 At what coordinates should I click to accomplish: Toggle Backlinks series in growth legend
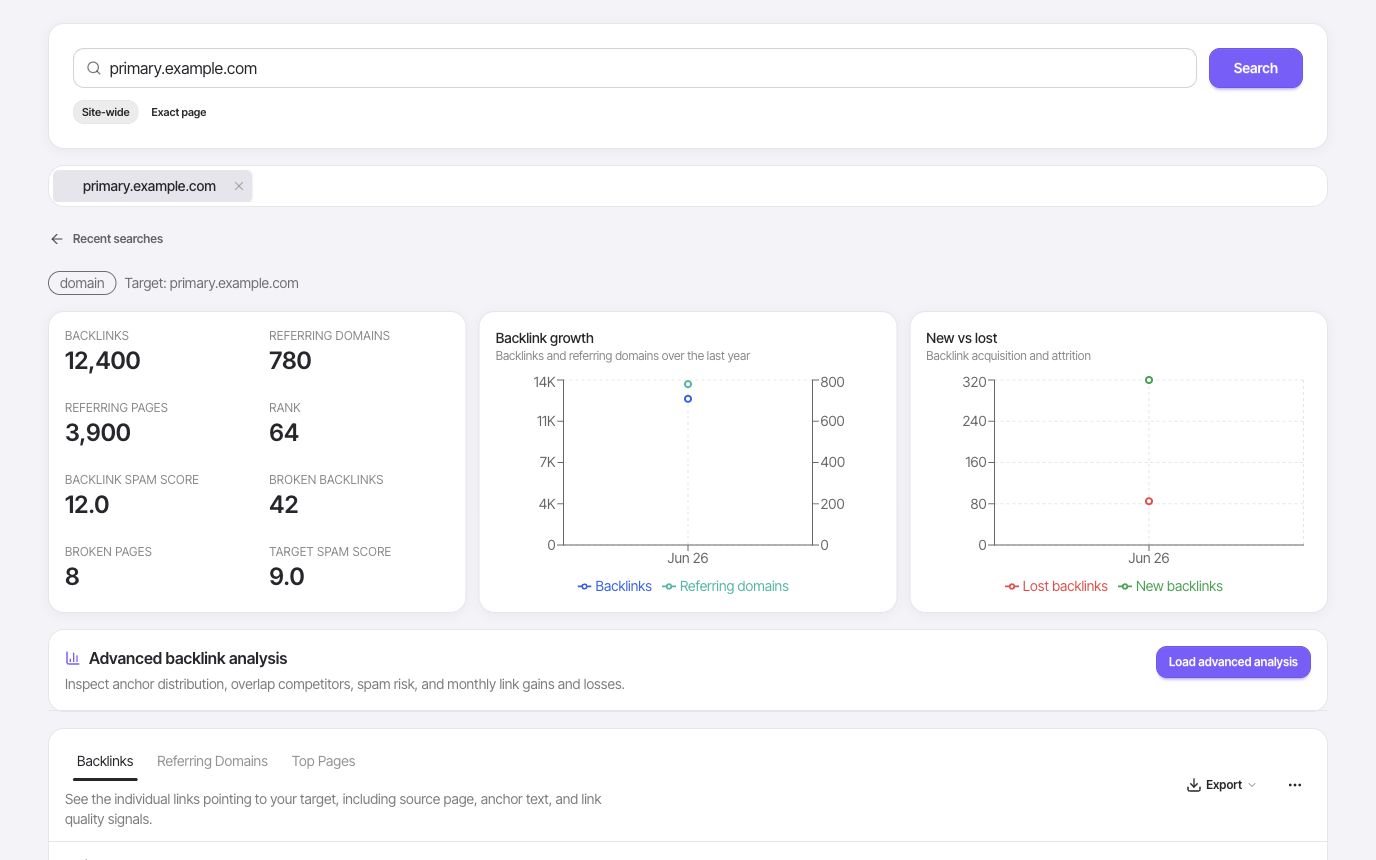615,586
